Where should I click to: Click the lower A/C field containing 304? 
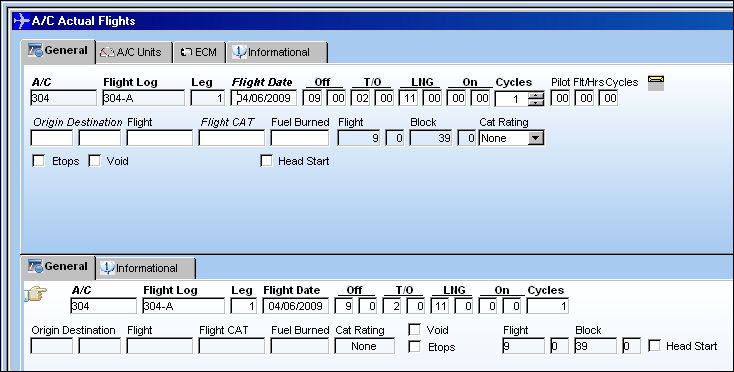tap(103, 306)
